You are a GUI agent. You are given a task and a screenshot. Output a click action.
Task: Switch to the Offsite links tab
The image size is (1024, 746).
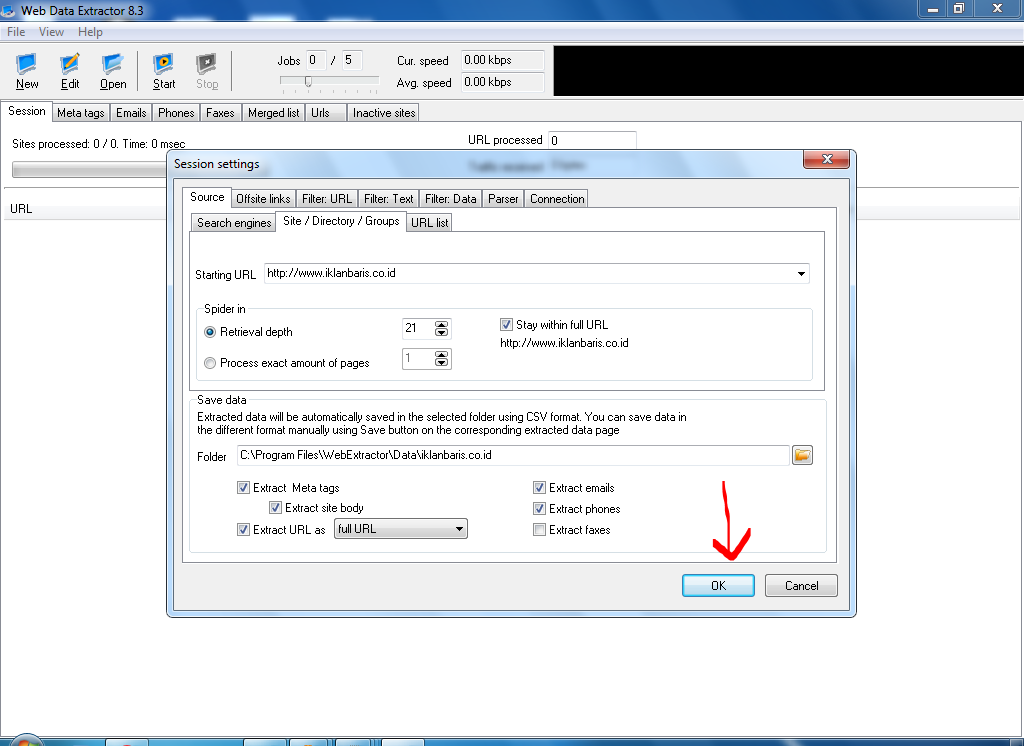pyautogui.click(x=263, y=199)
